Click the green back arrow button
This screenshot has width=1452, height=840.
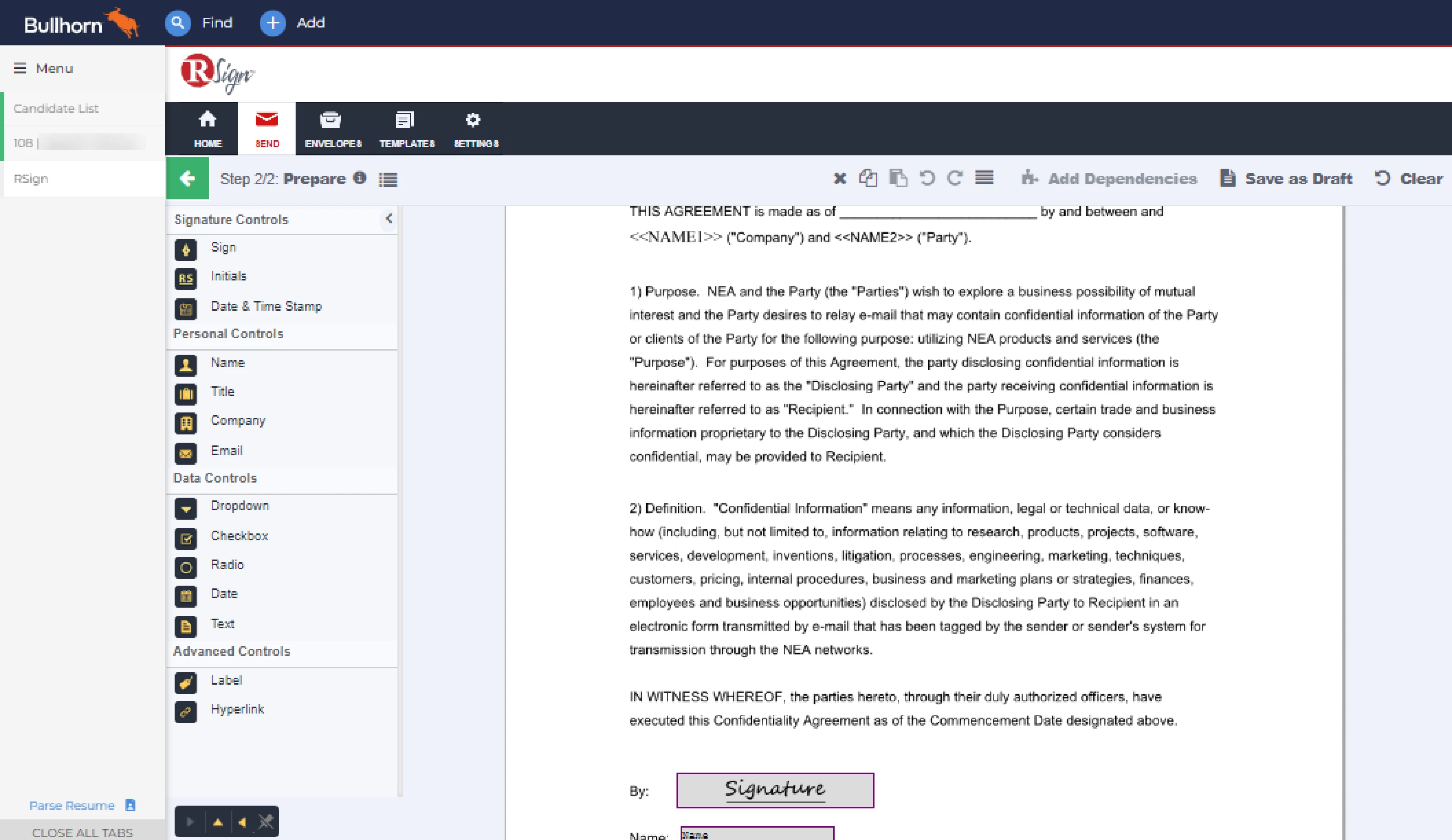click(x=187, y=179)
